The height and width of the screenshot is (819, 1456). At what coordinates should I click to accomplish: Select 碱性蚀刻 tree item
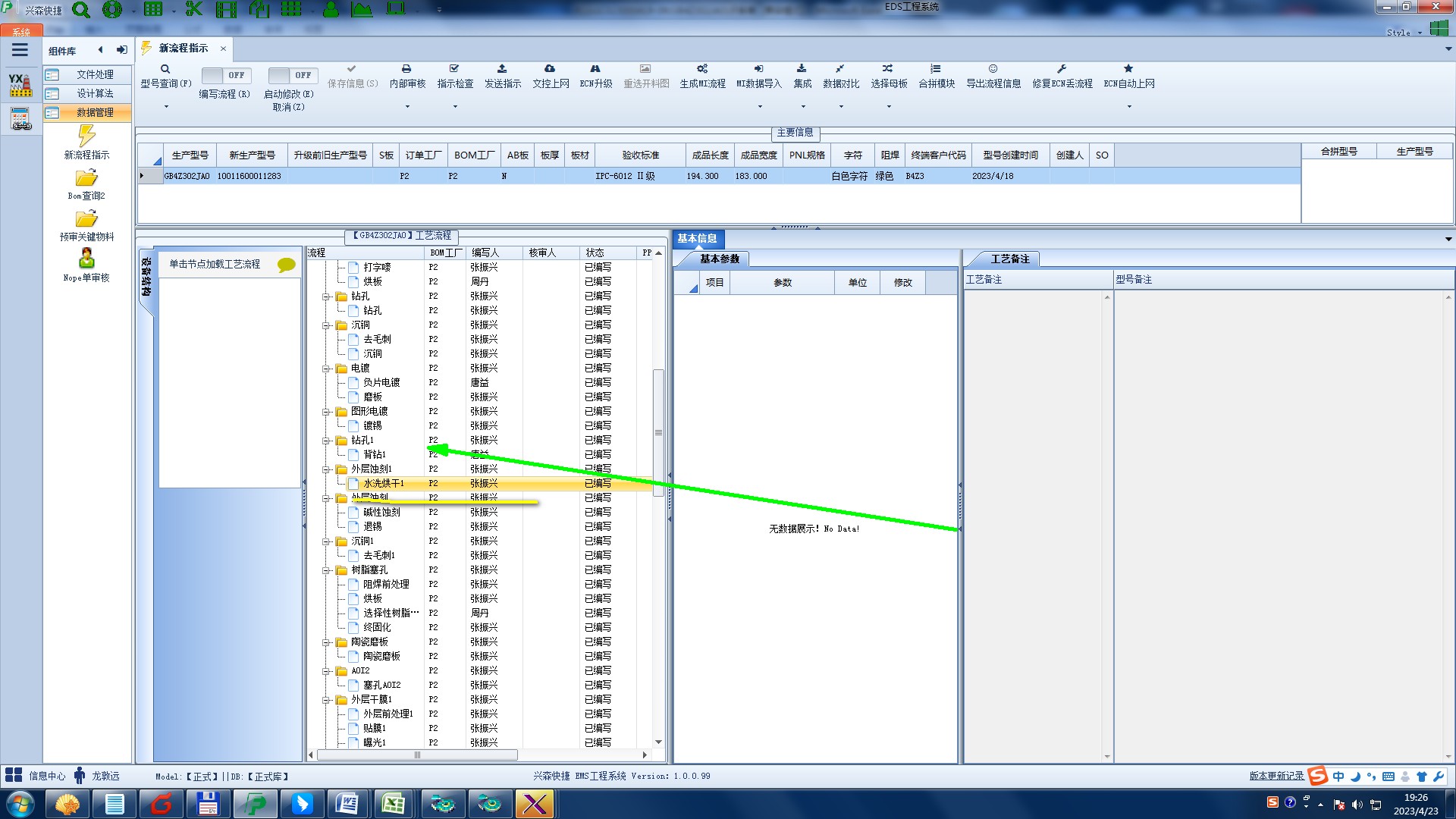point(381,513)
